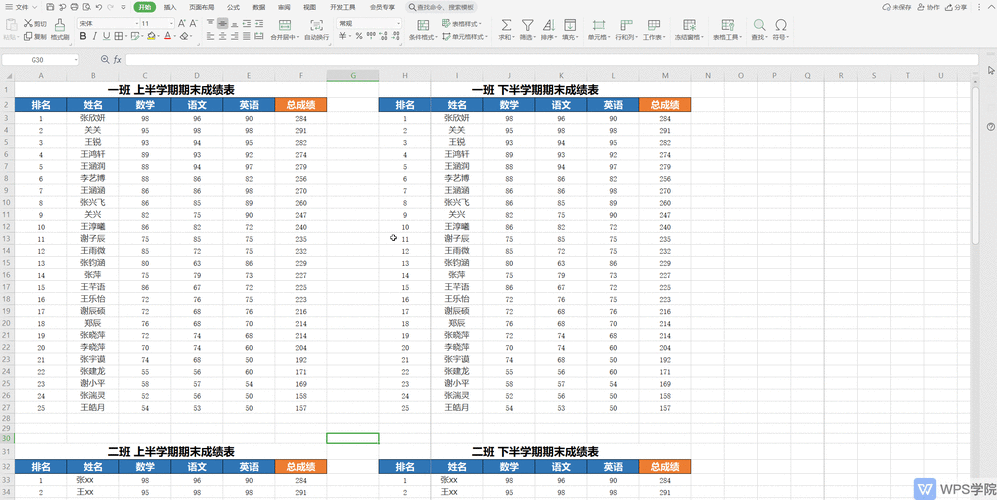
Task: Open the Cell Style (单元格样式) dropdown
Action: click(x=465, y=36)
